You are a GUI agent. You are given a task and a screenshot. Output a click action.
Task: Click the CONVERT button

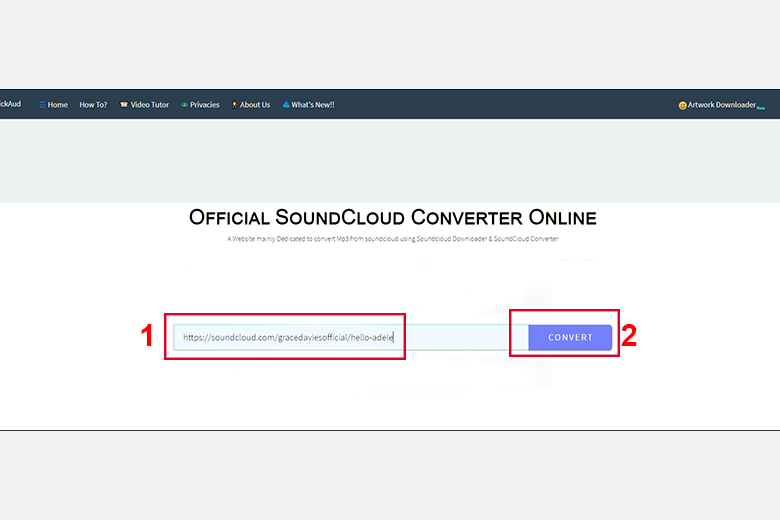pos(570,337)
